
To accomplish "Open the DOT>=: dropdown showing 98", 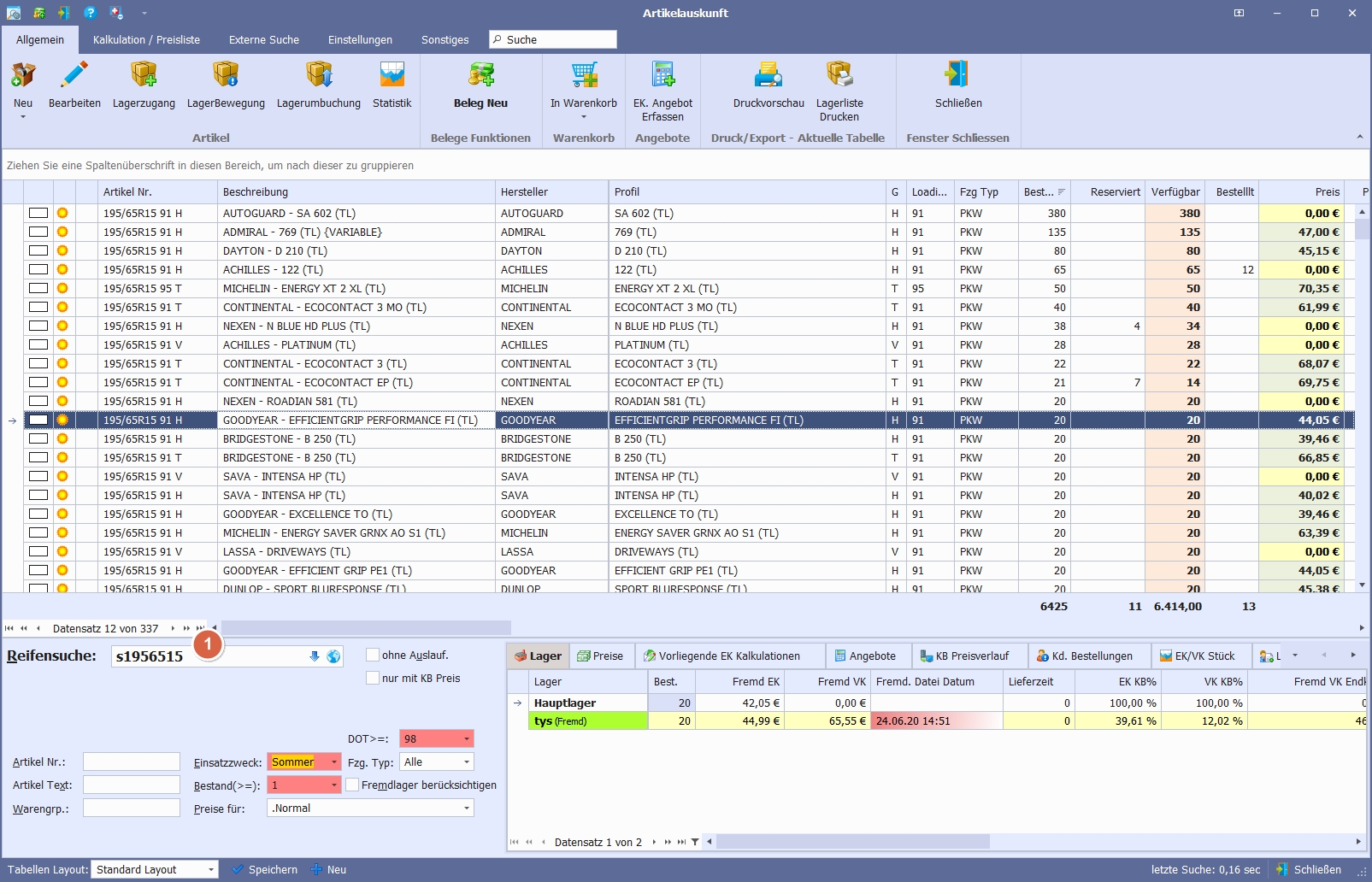I will click(x=467, y=738).
